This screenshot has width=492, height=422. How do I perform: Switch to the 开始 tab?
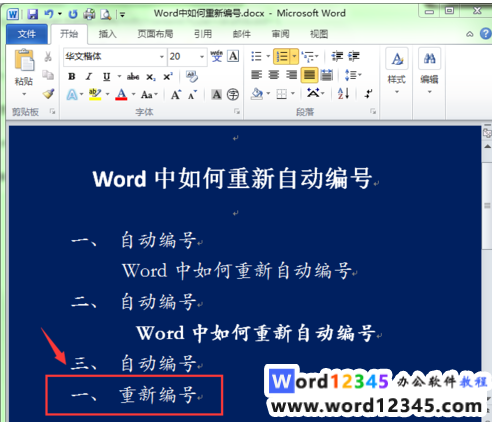click(x=69, y=34)
